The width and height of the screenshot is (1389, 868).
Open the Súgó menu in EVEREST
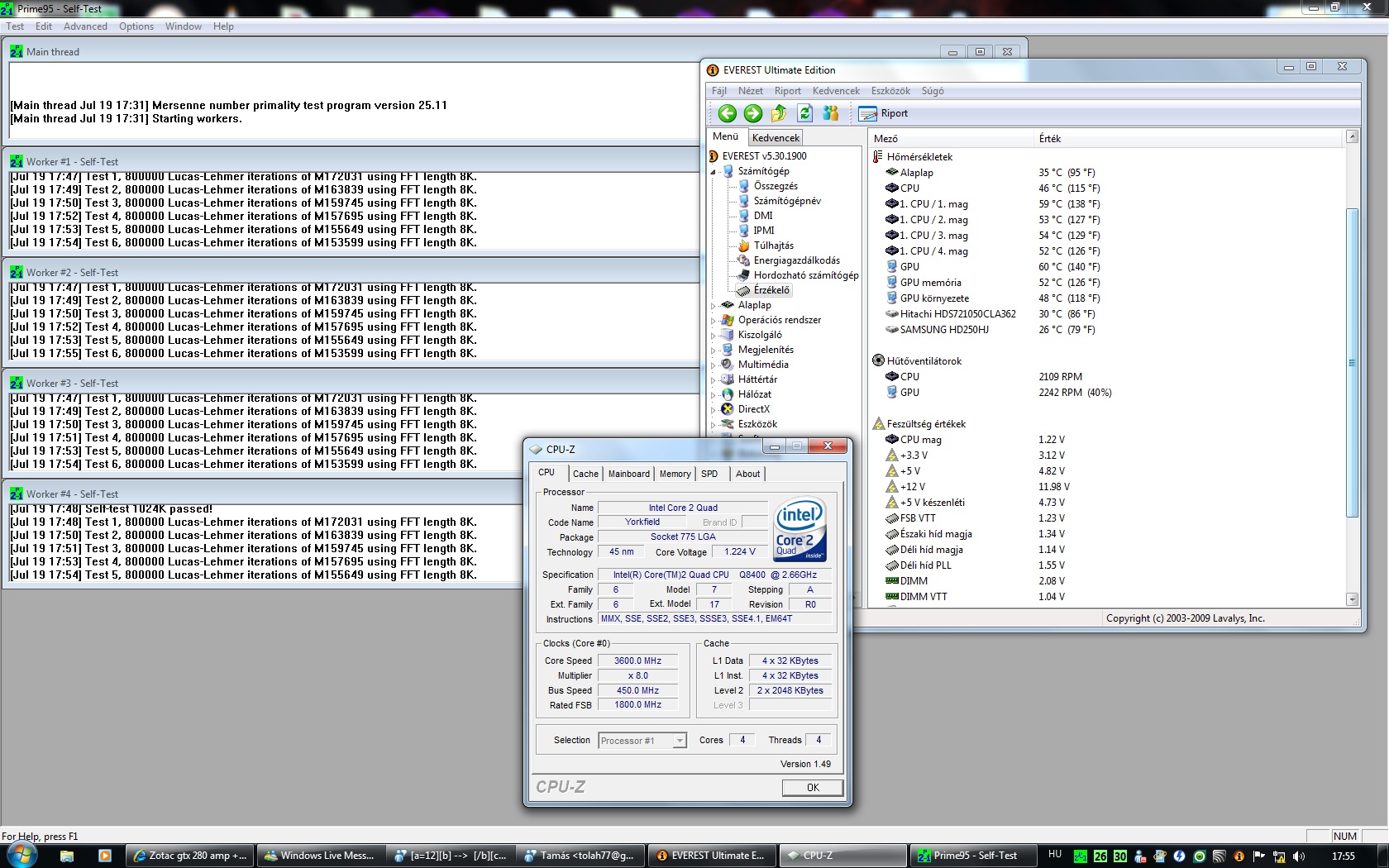pos(933,91)
